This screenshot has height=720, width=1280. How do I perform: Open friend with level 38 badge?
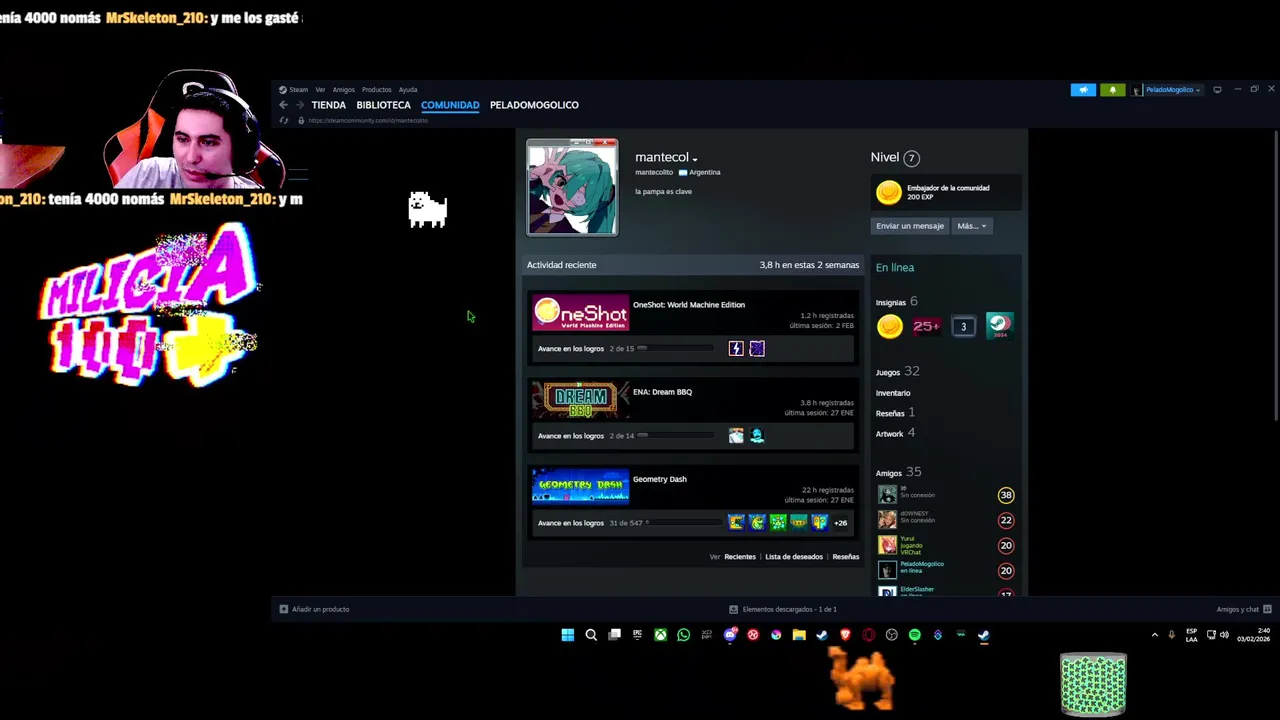pyautogui.click(x=948, y=495)
